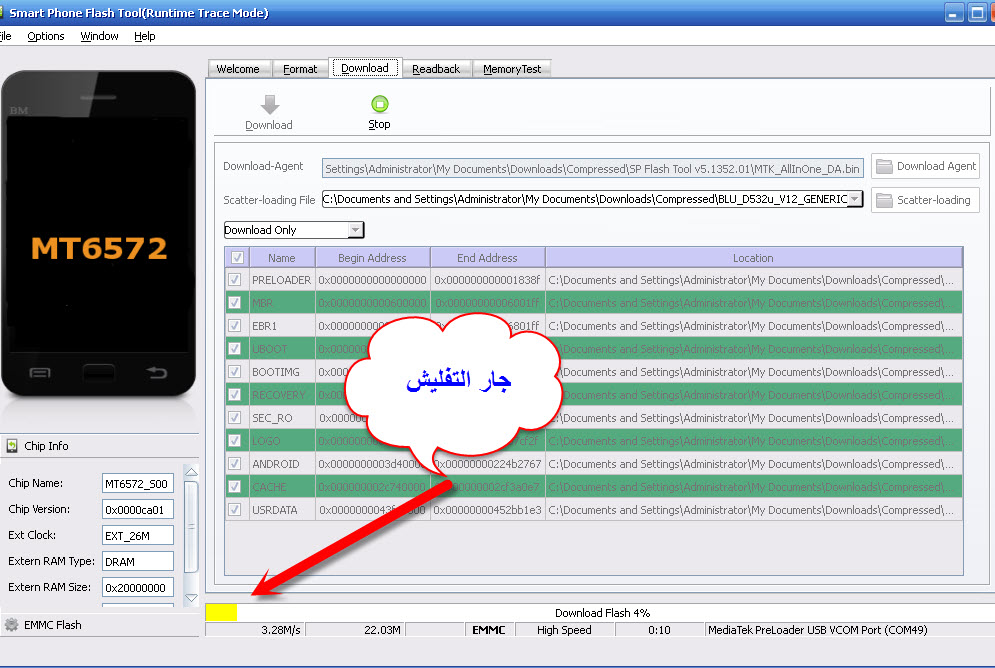The image size is (995, 668).
Task: Switch to the Welcome tab
Action: pyautogui.click(x=238, y=69)
